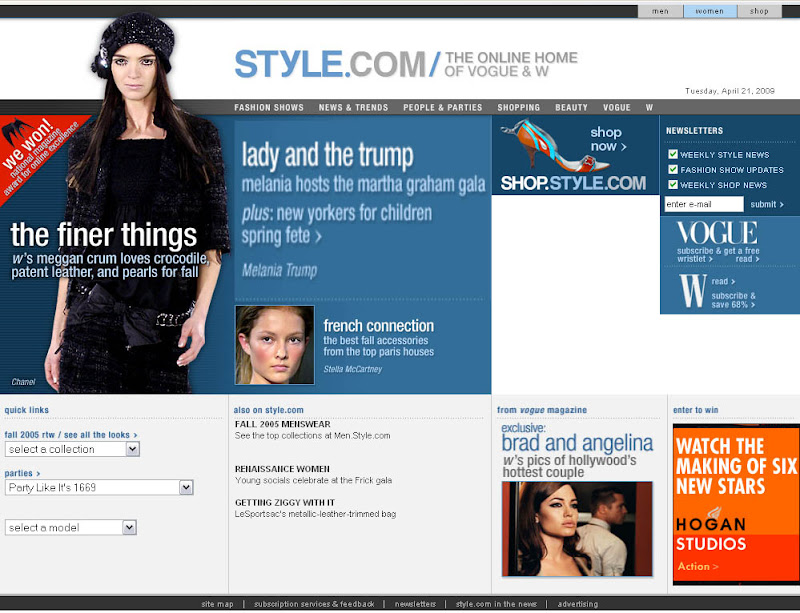Open 'the finer things' feature headline

(x=104, y=235)
